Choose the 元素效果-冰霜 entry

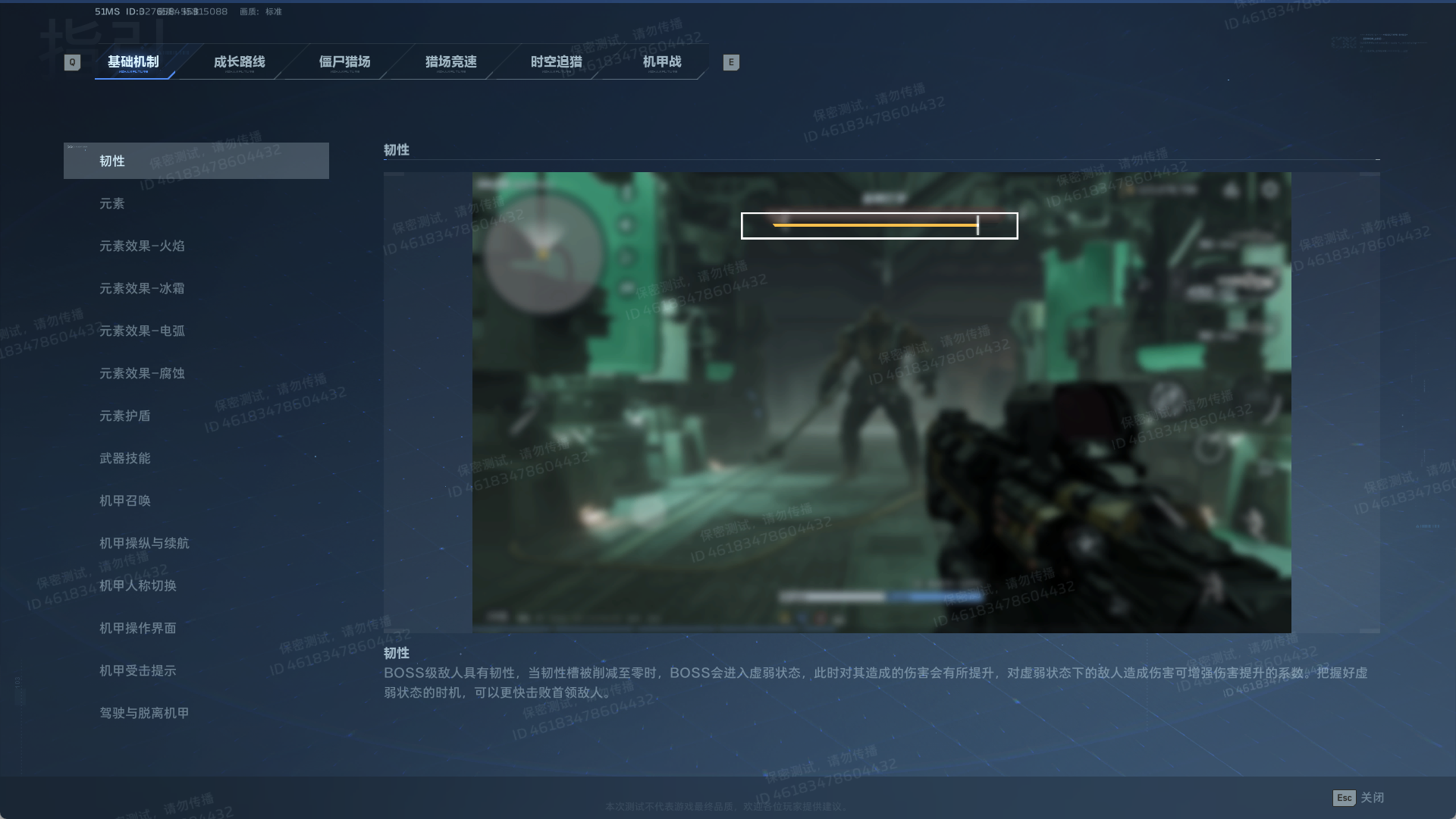(142, 288)
